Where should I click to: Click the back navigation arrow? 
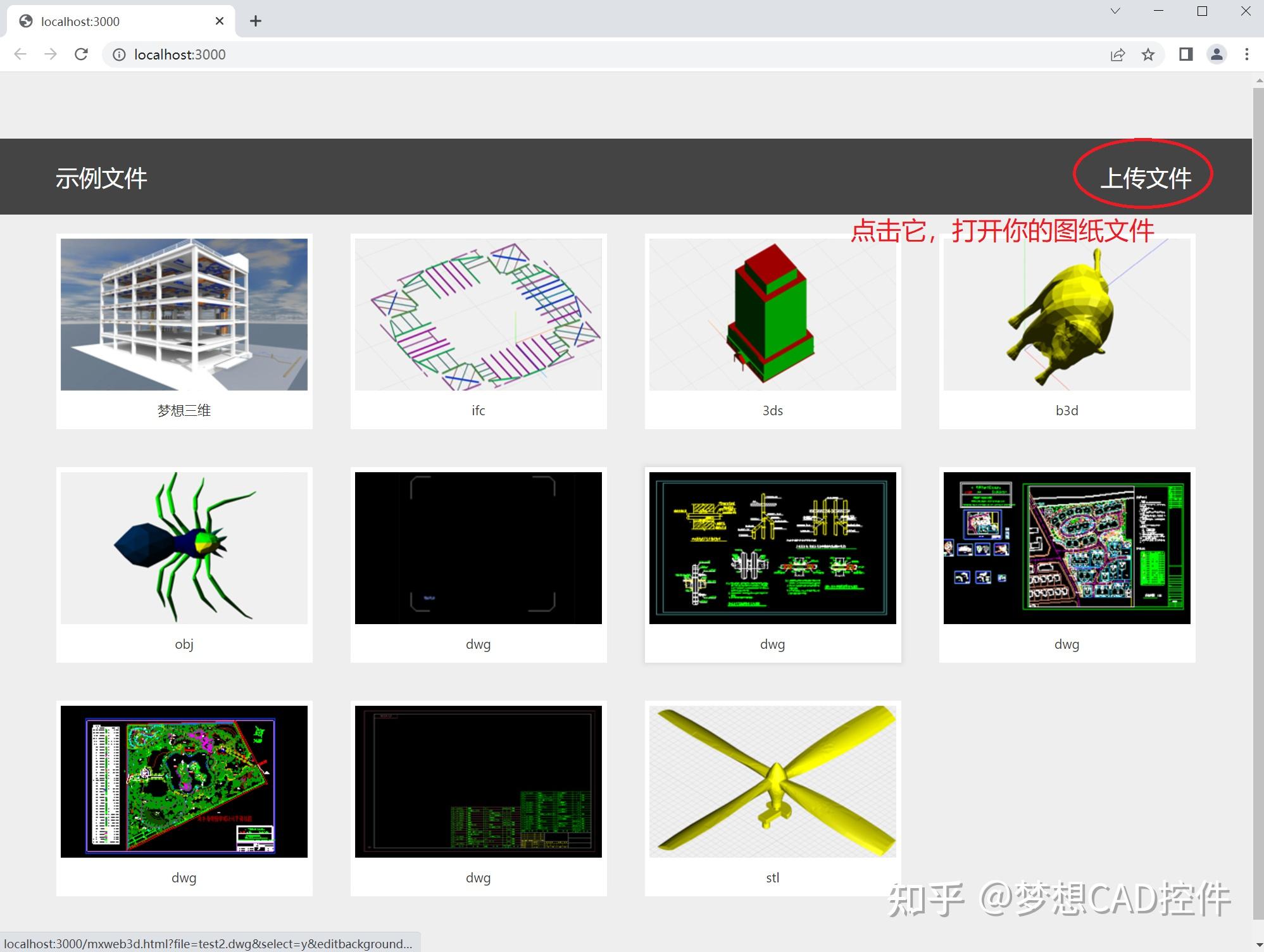[20, 54]
